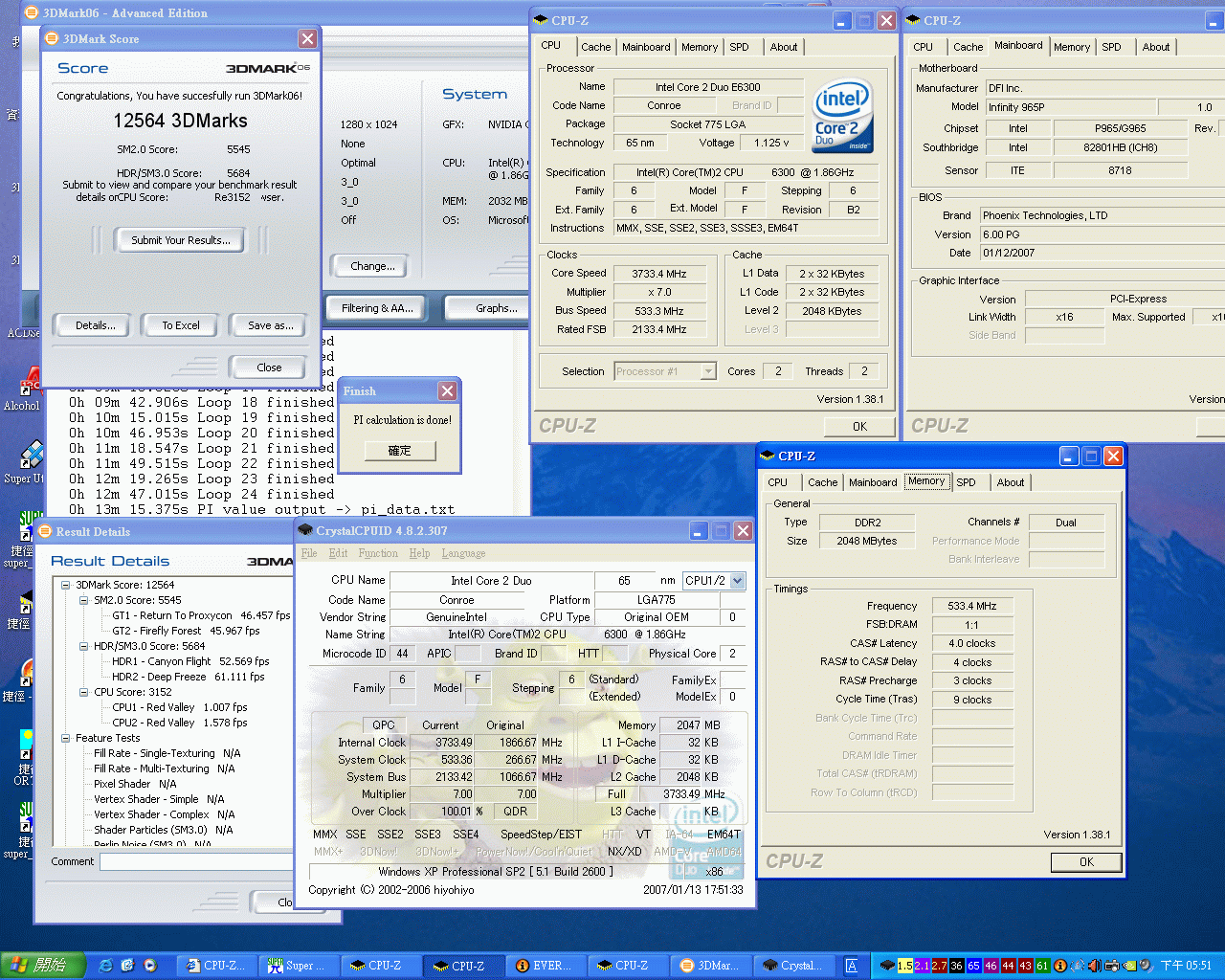Click OK in the CPU-Z CPU window
Image resolution: width=1225 pixels, height=980 pixels.
pyautogui.click(x=859, y=427)
